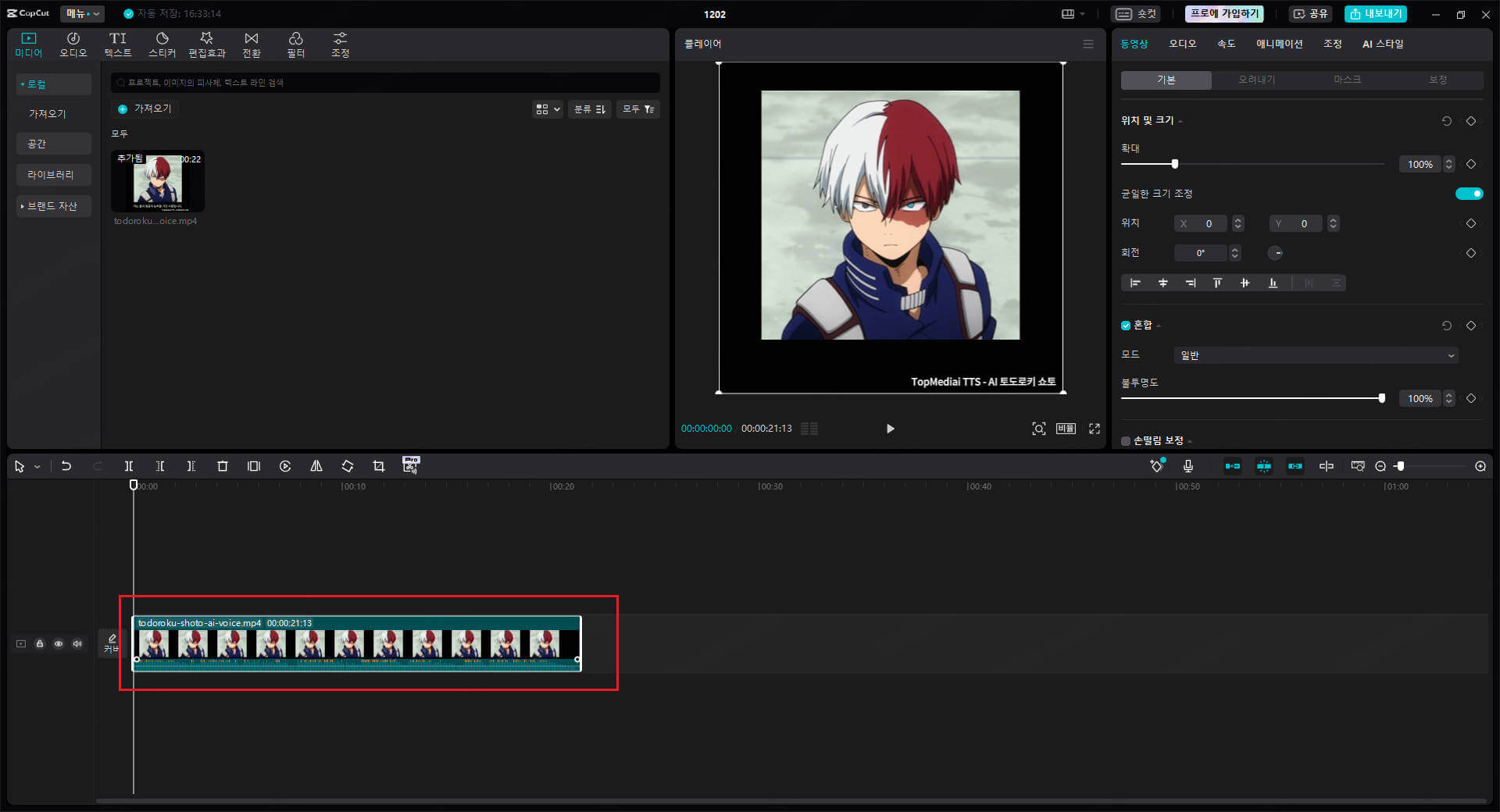The width and height of the screenshot is (1500, 812).
Task: Open the 오디오 audio library icon
Action: (73, 45)
